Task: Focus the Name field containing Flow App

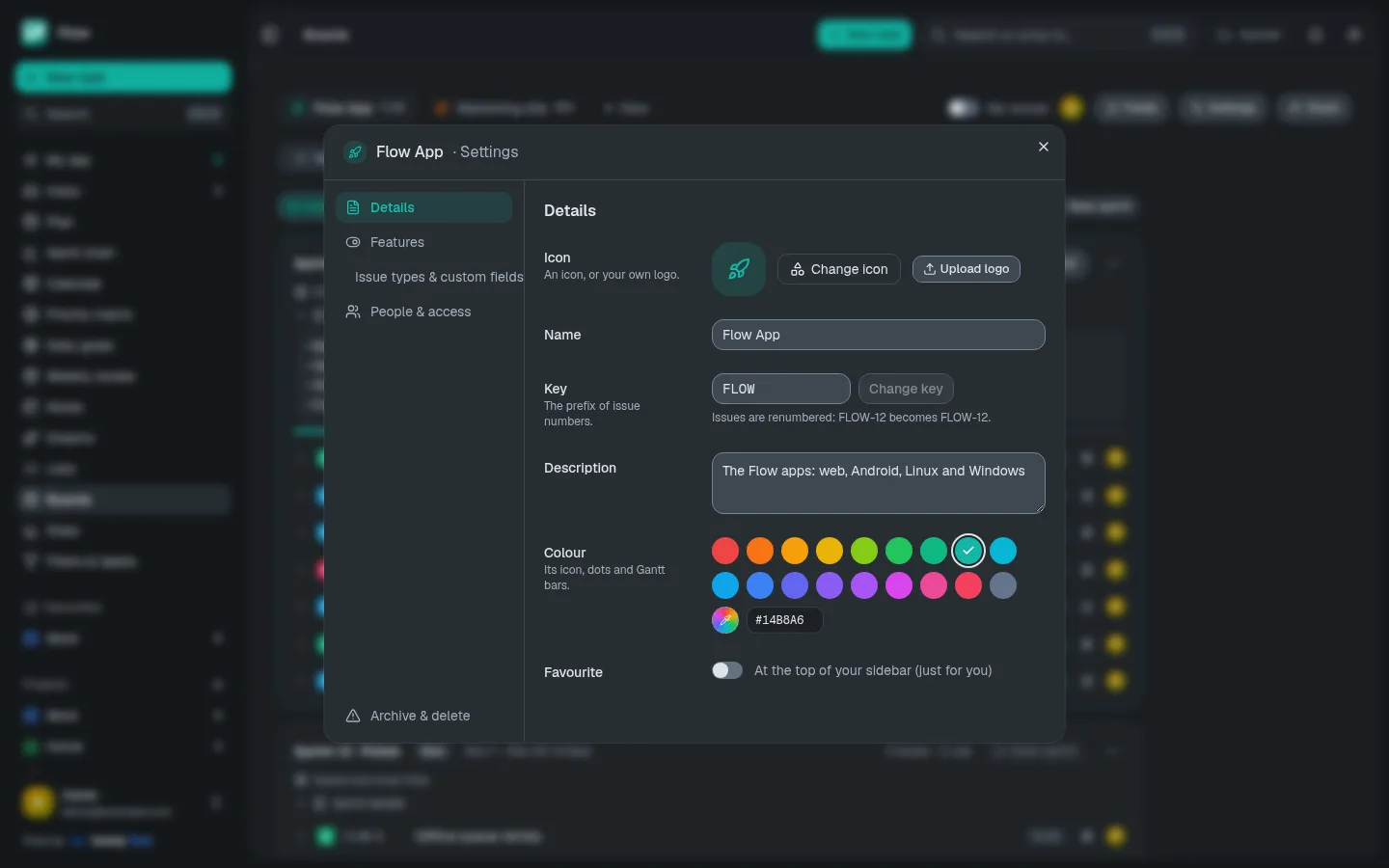Action: 879,335
